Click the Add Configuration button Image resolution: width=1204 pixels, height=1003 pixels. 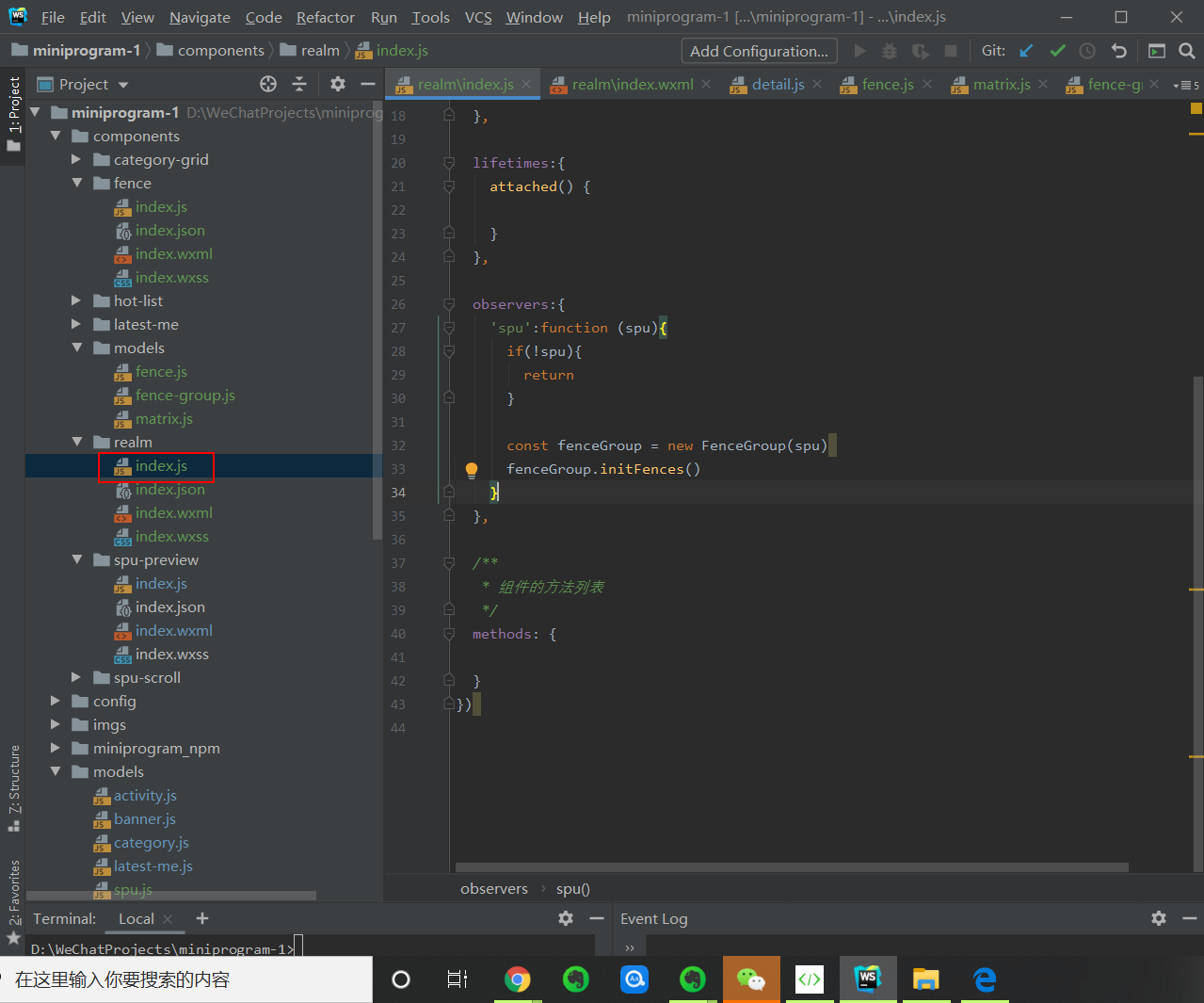tap(759, 51)
